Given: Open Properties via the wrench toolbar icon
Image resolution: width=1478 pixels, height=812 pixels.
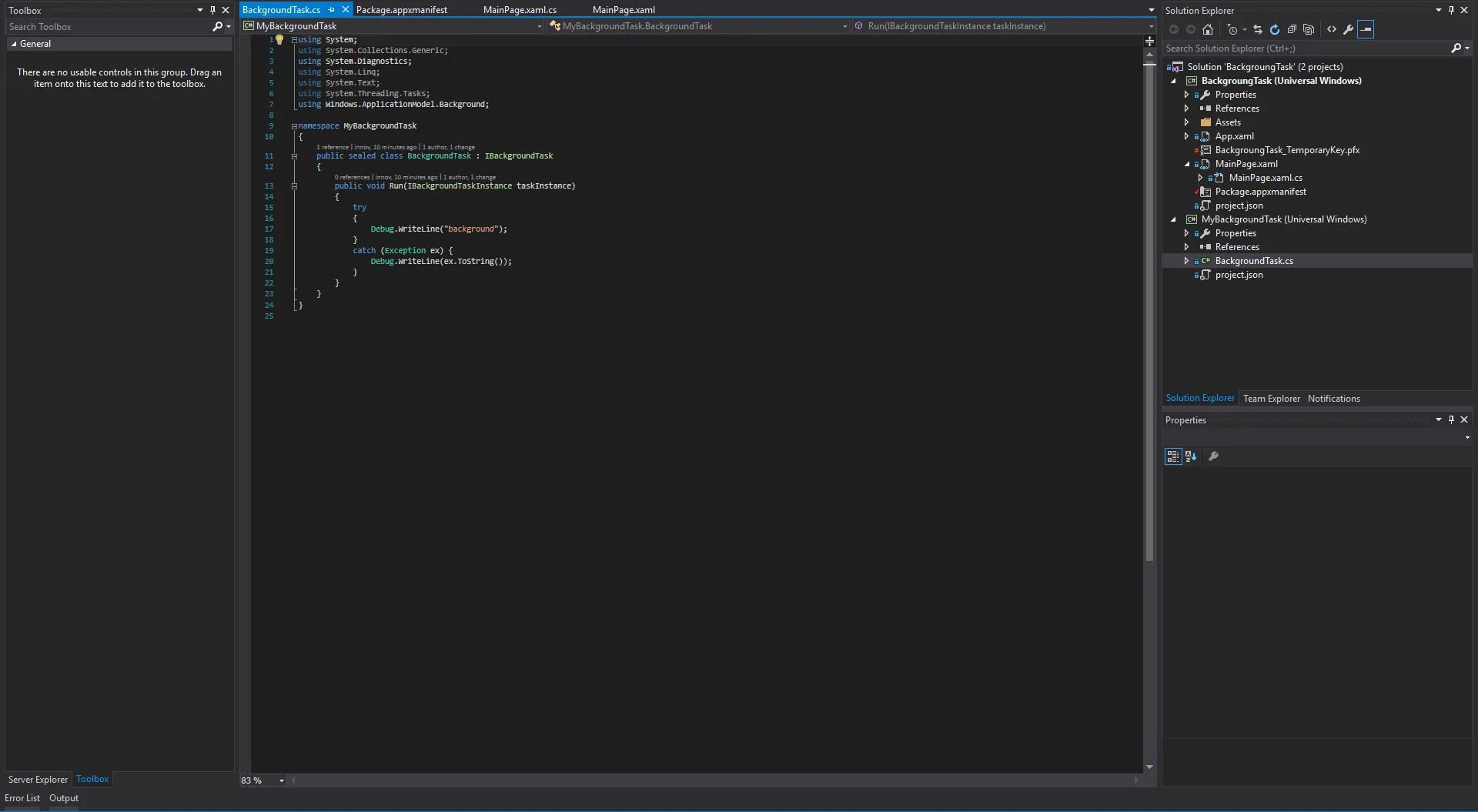Looking at the screenshot, I should coord(1349,29).
